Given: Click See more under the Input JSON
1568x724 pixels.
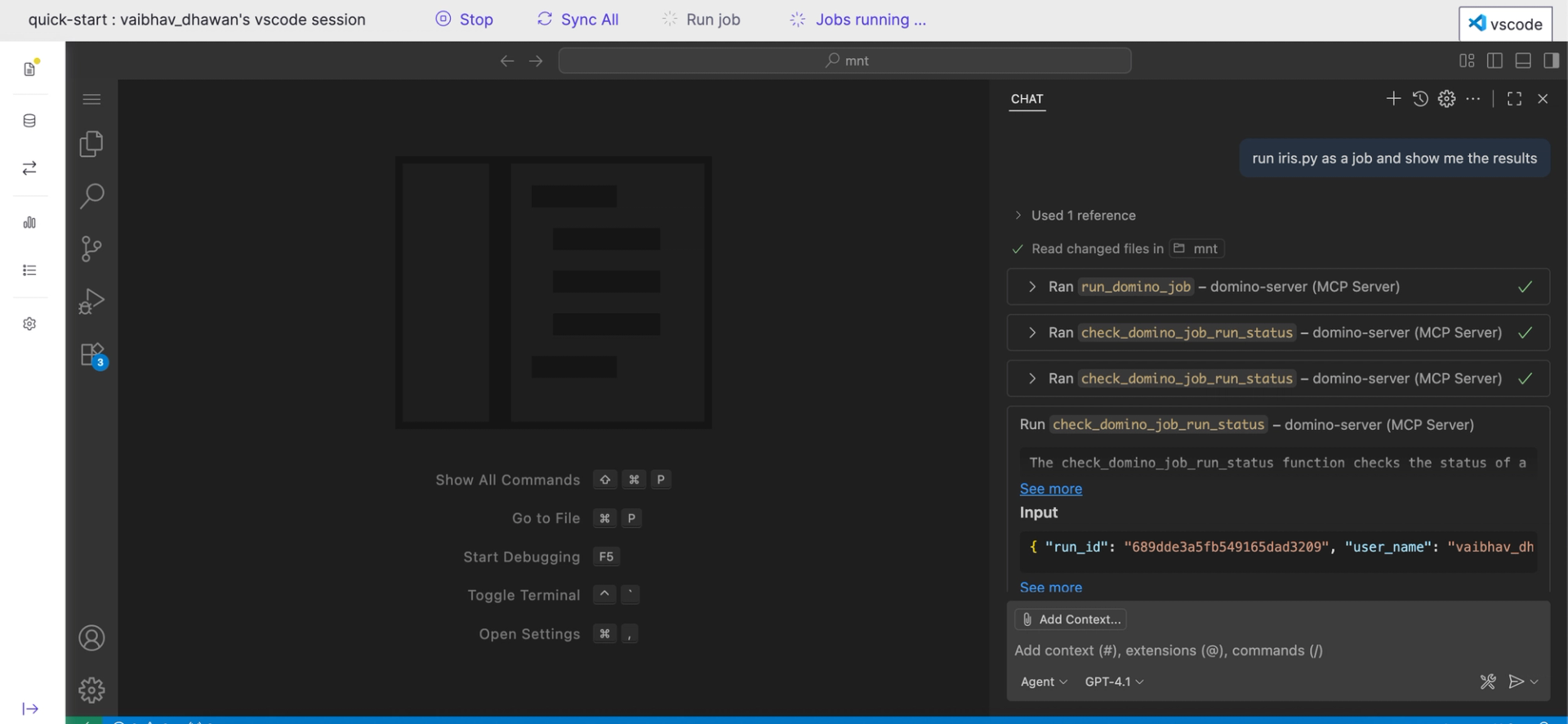Looking at the screenshot, I should pyautogui.click(x=1050, y=588).
